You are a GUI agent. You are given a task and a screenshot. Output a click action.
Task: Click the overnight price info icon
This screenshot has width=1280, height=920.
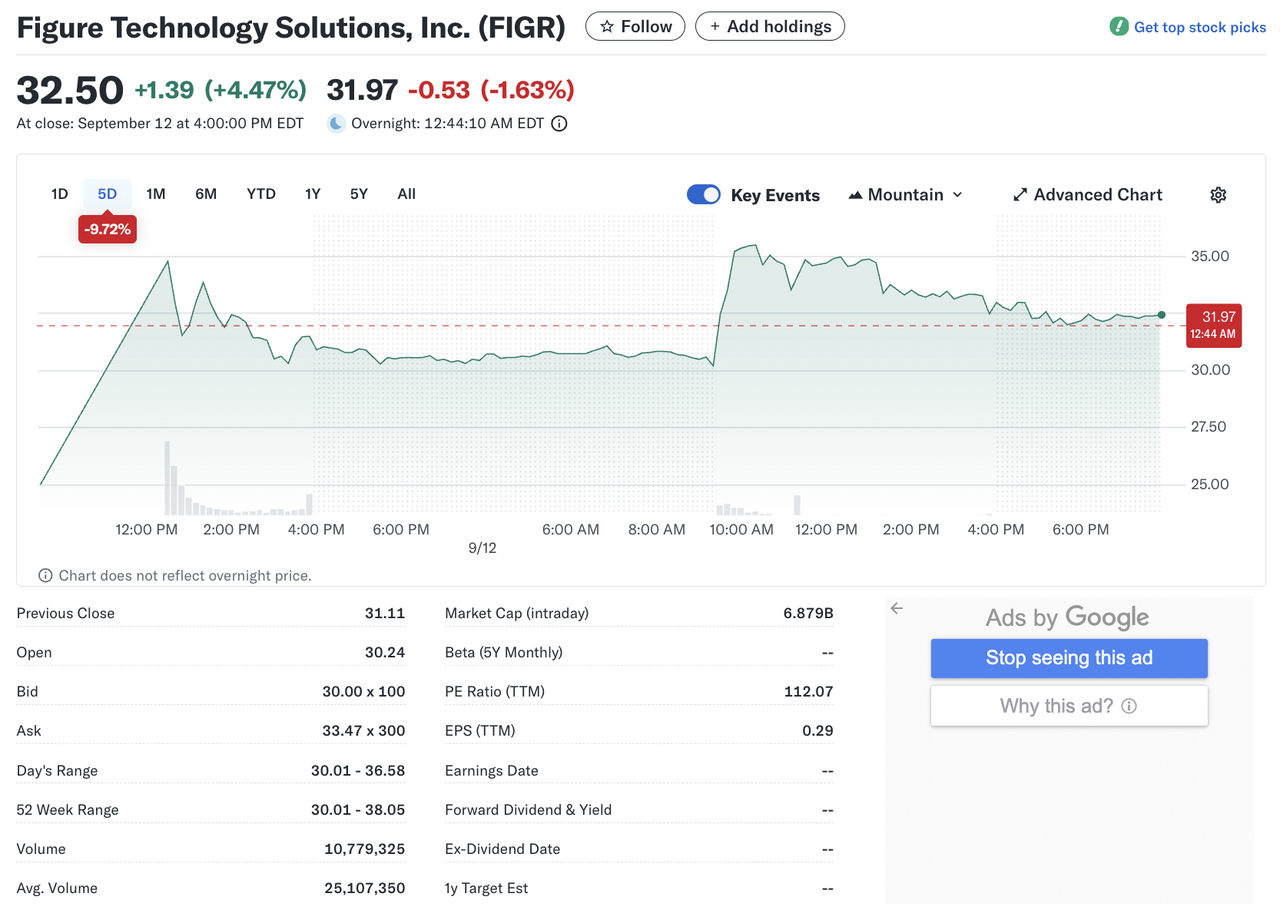[559, 124]
